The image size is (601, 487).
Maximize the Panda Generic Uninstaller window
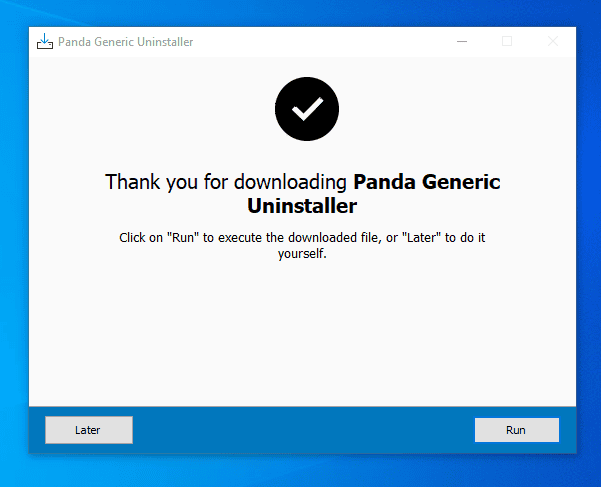coord(507,42)
